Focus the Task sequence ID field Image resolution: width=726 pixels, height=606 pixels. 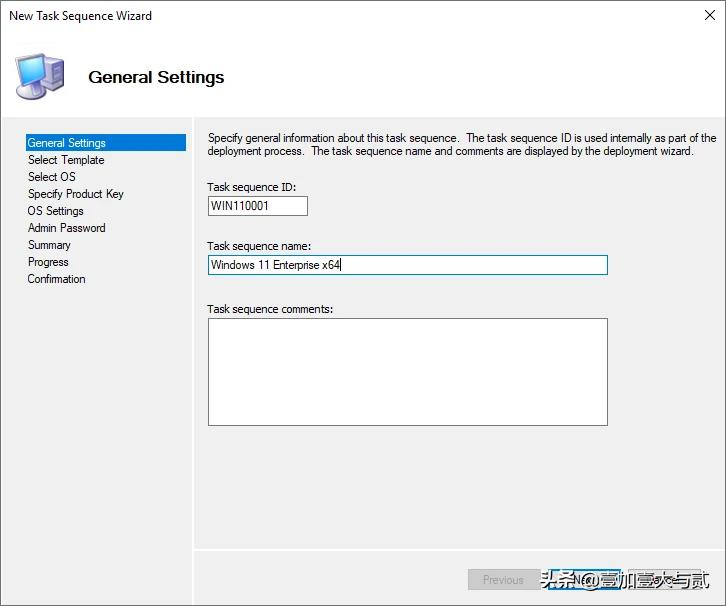coord(257,206)
